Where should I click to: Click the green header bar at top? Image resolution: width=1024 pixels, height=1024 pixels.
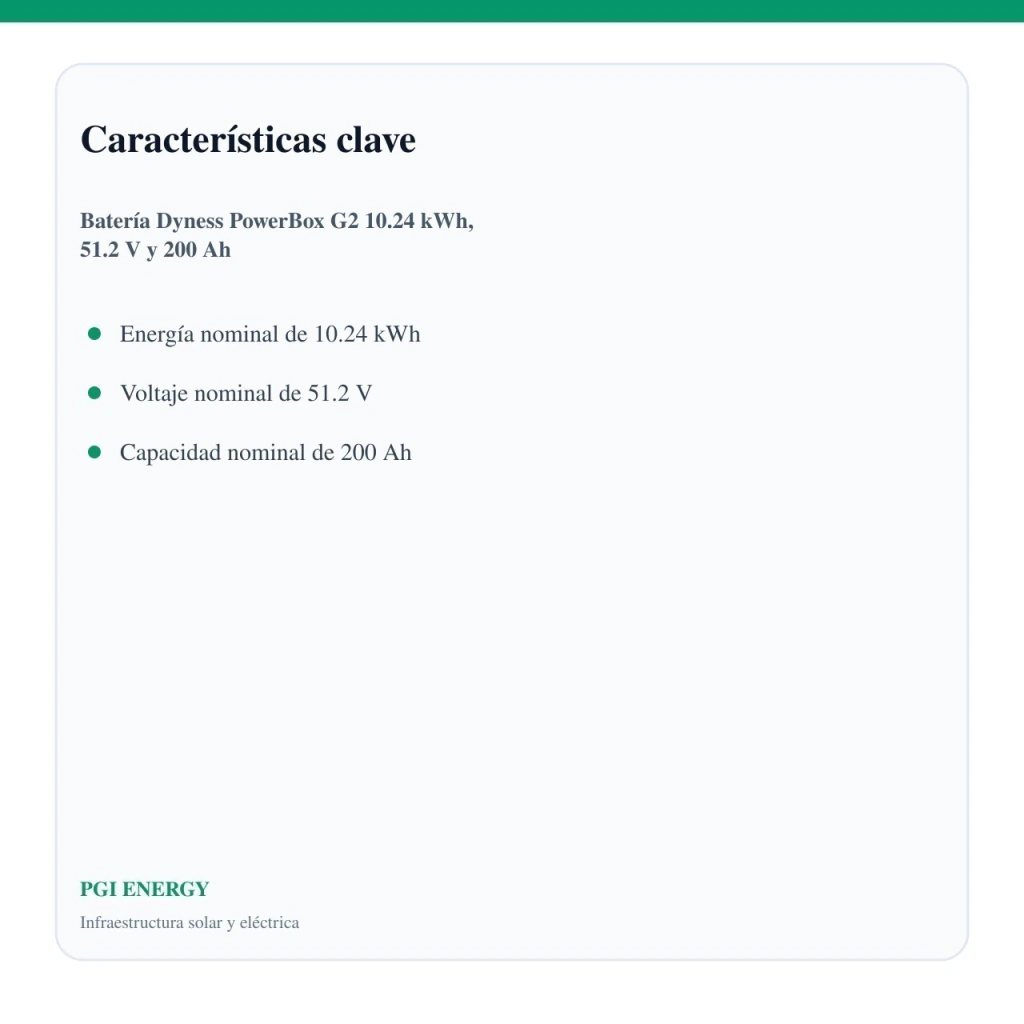tap(512, 11)
